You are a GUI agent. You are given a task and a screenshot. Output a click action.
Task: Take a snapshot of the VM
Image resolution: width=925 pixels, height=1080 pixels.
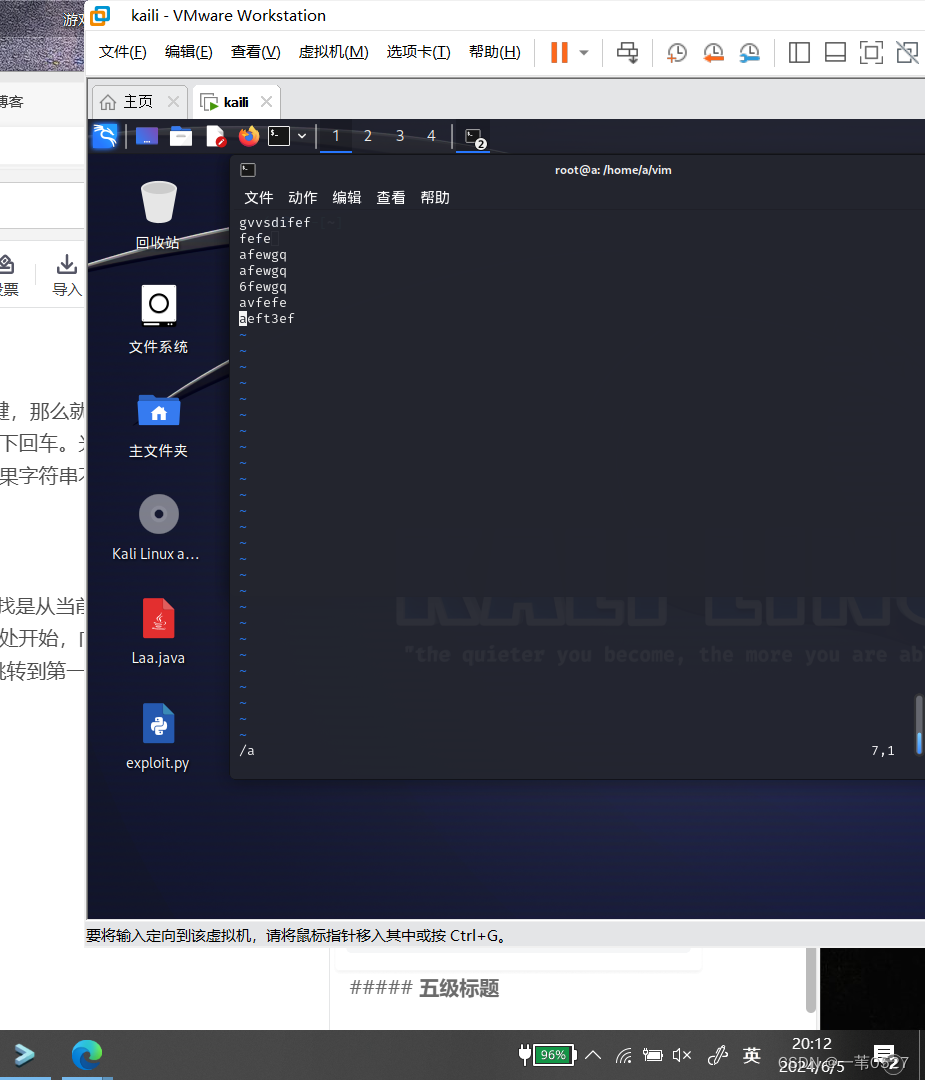click(676, 52)
